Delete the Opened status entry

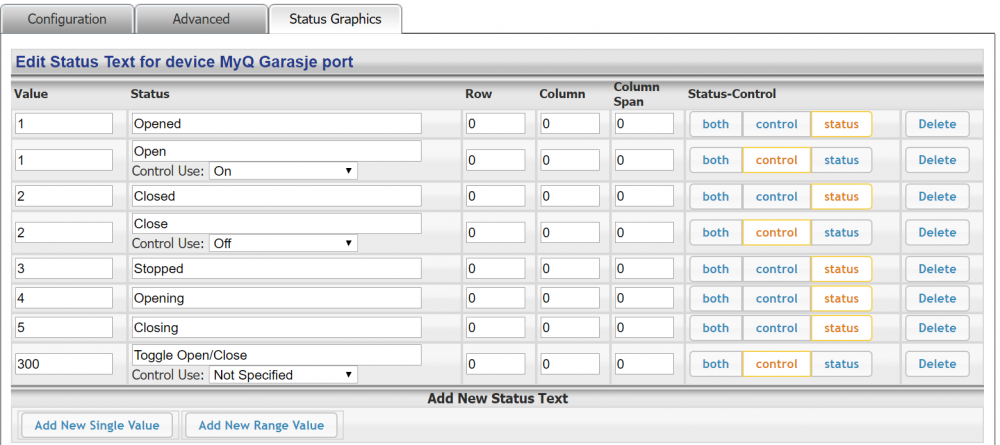937,124
